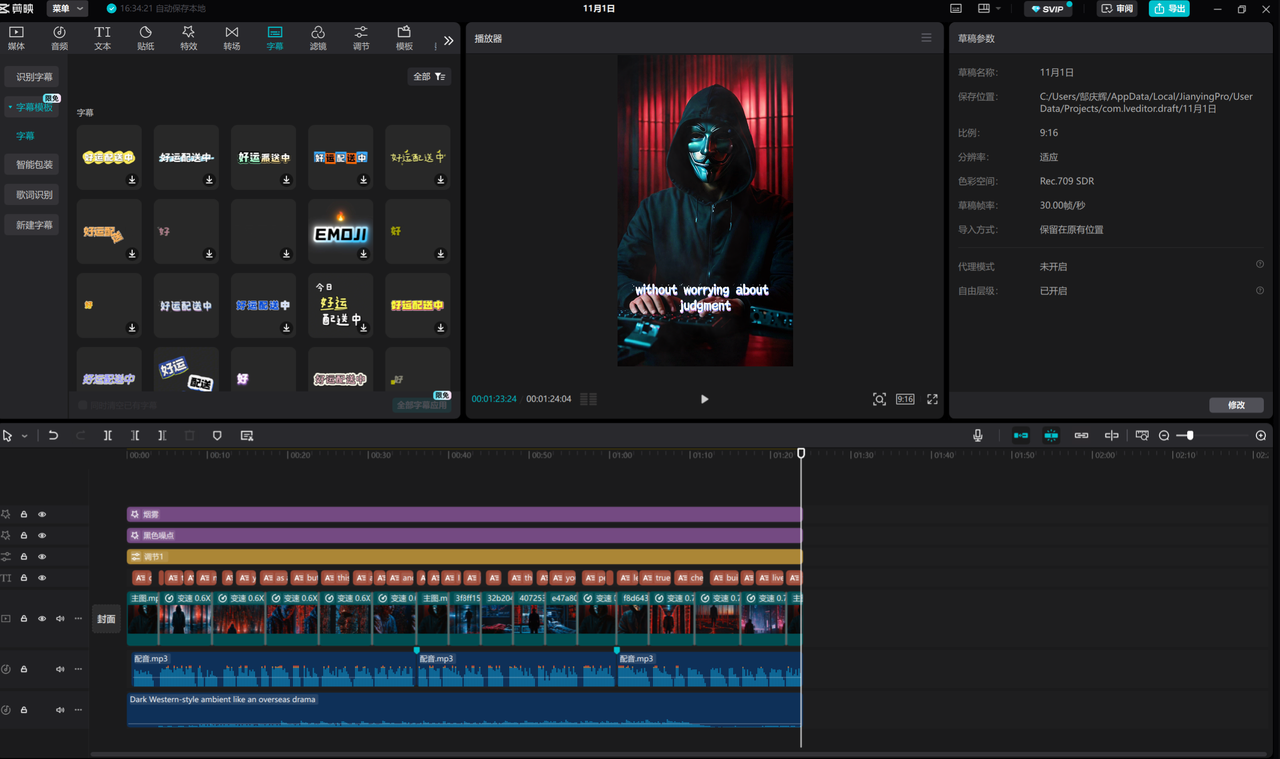1280x759 pixels.
Task: Click the 修改 button in draft parameters
Action: pyautogui.click(x=1236, y=405)
